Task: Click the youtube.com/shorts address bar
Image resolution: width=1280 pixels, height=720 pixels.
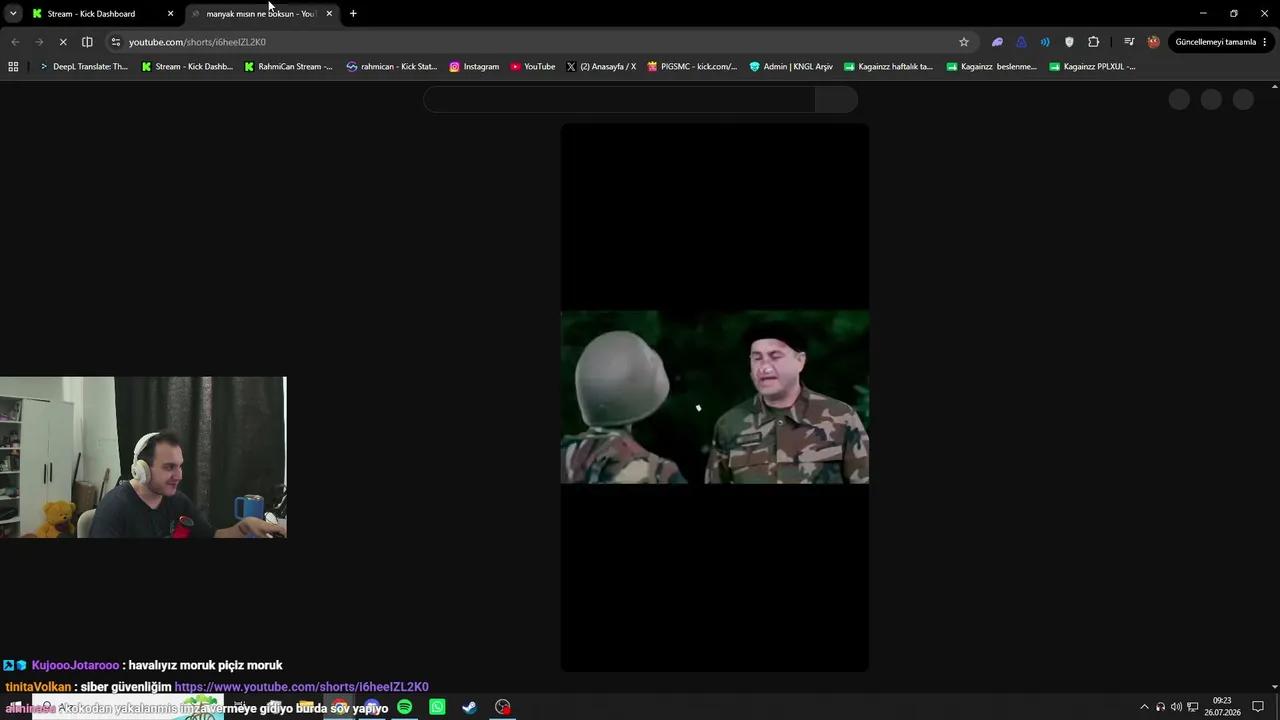Action: [540, 42]
